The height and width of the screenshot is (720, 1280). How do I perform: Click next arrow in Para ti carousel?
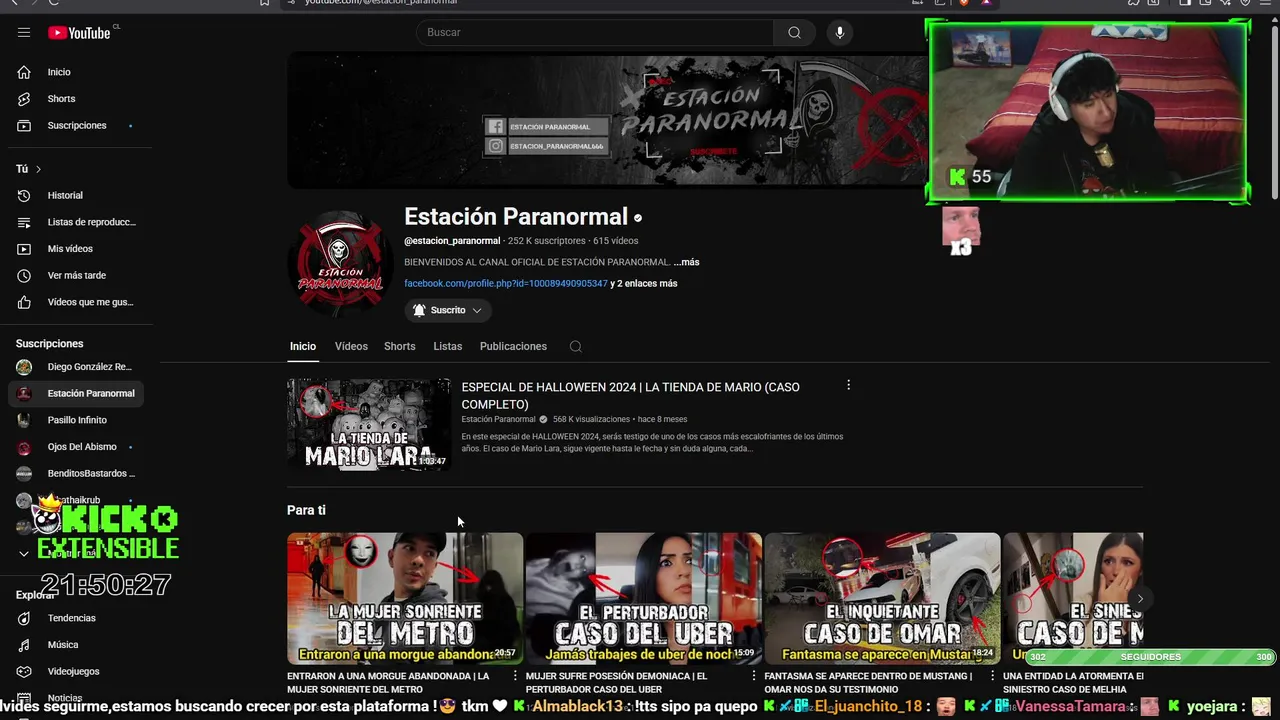[x=1140, y=599]
